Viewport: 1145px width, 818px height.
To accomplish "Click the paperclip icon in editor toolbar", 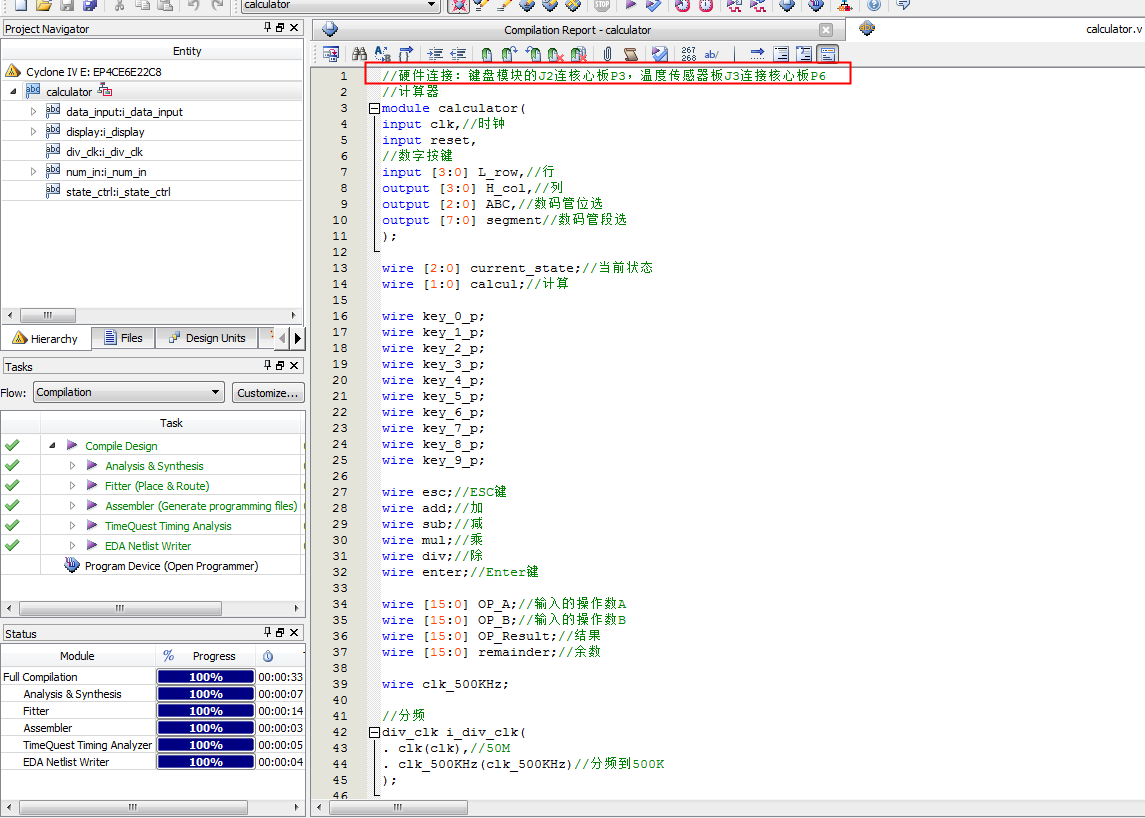I will (x=607, y=54).
